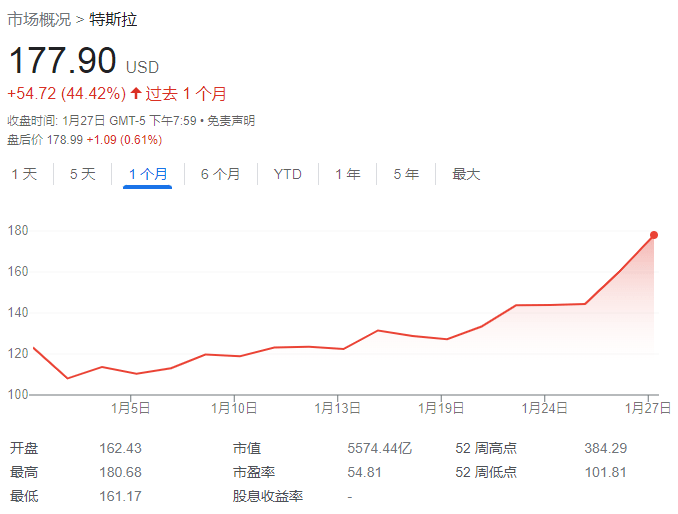Screen dimensions: 678x514
Task: Select the 1 天 range tab
Action: click(x=24, y=174)
